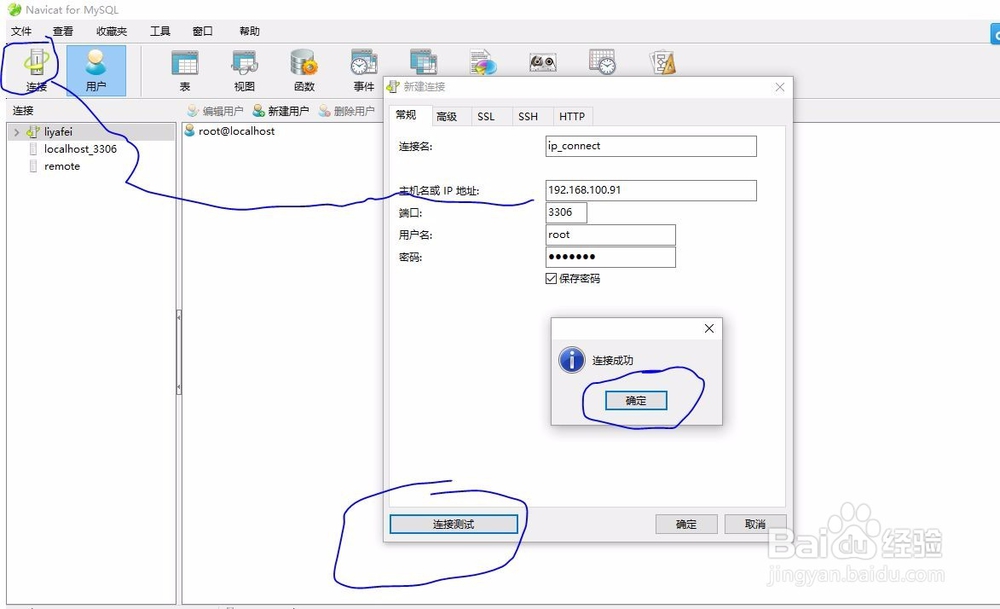Click the 视图 (Views) toolbar icon
Screen dimensions: 1000x609
pos(243,68)
